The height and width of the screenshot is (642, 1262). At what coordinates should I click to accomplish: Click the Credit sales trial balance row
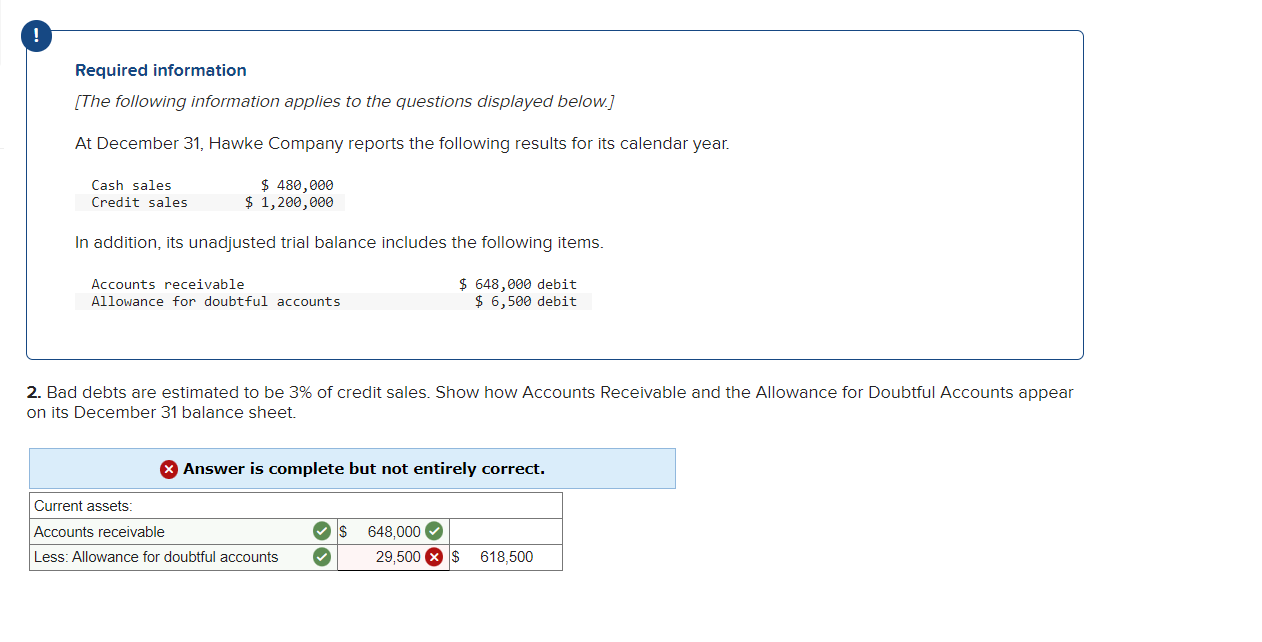coord(210,201)
